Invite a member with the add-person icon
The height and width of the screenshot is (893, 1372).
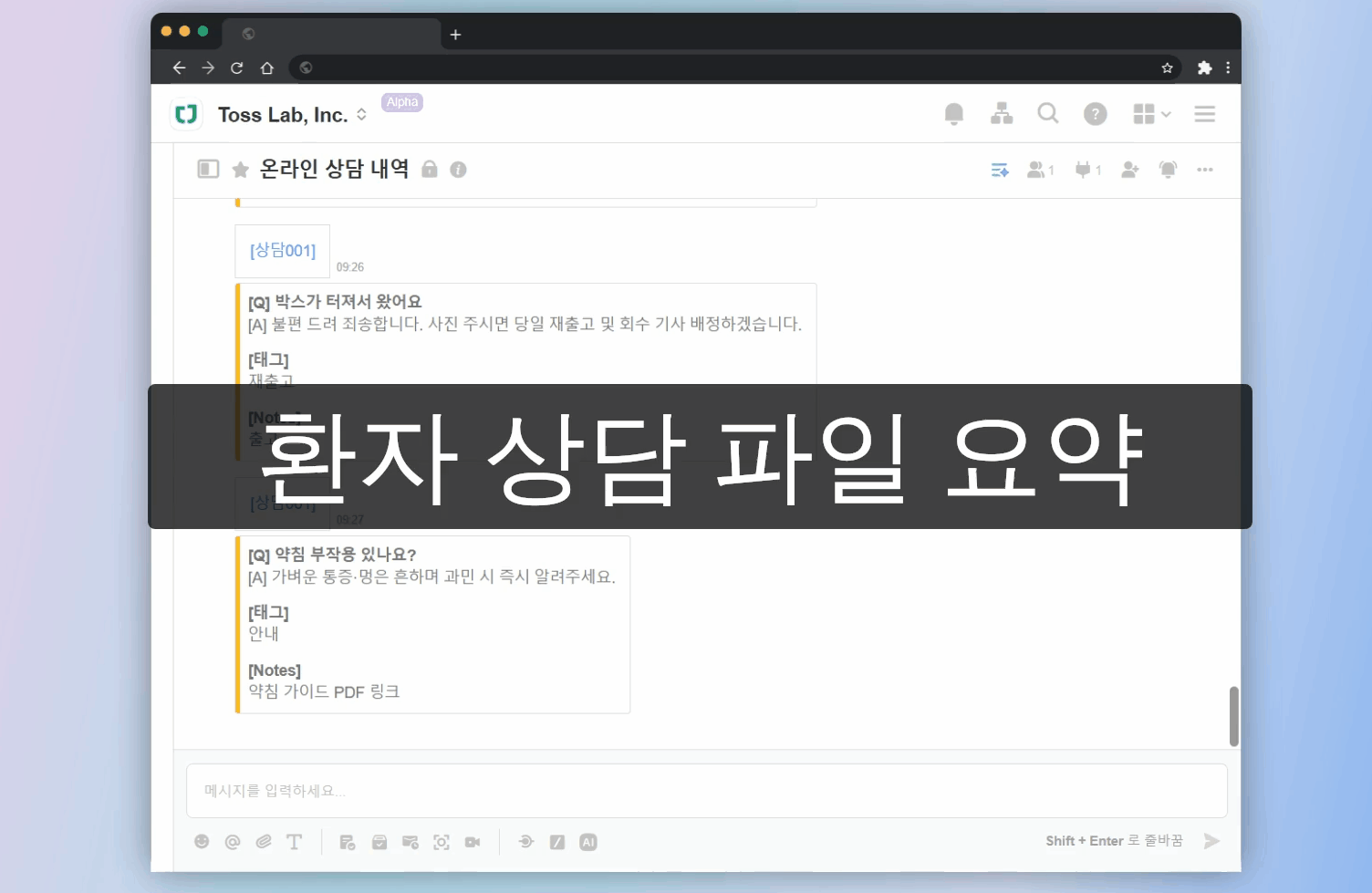tap(1130, 170)
